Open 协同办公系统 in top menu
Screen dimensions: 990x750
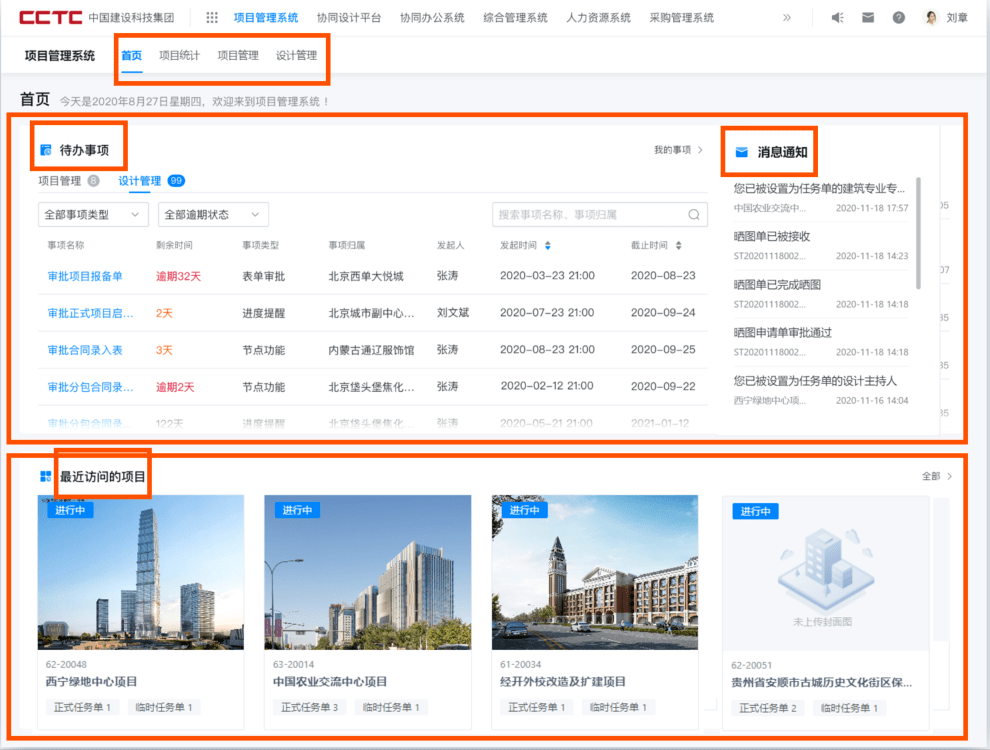point(432,18)
